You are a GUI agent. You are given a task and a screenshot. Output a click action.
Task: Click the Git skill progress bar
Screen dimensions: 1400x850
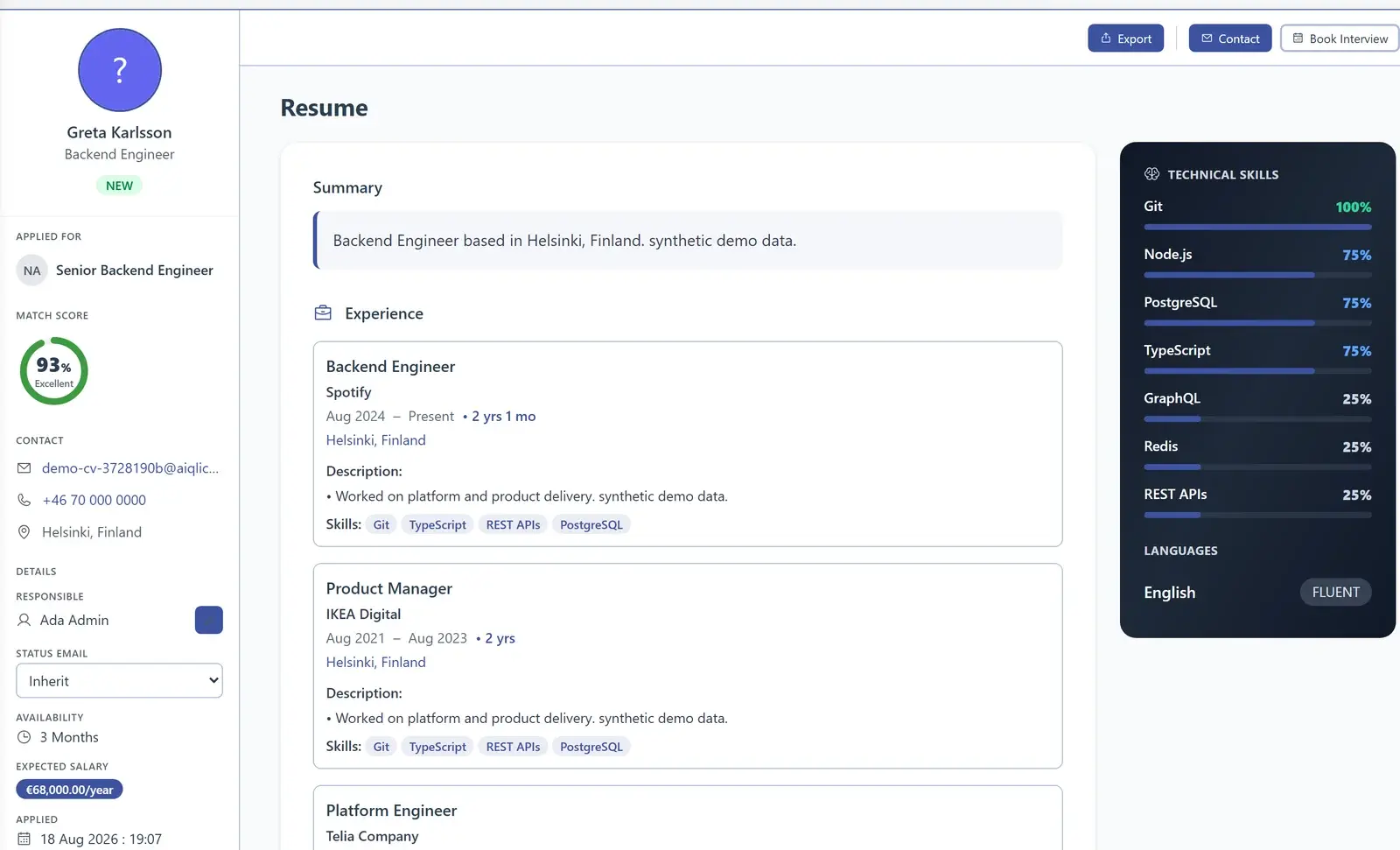click(1257, 228)
